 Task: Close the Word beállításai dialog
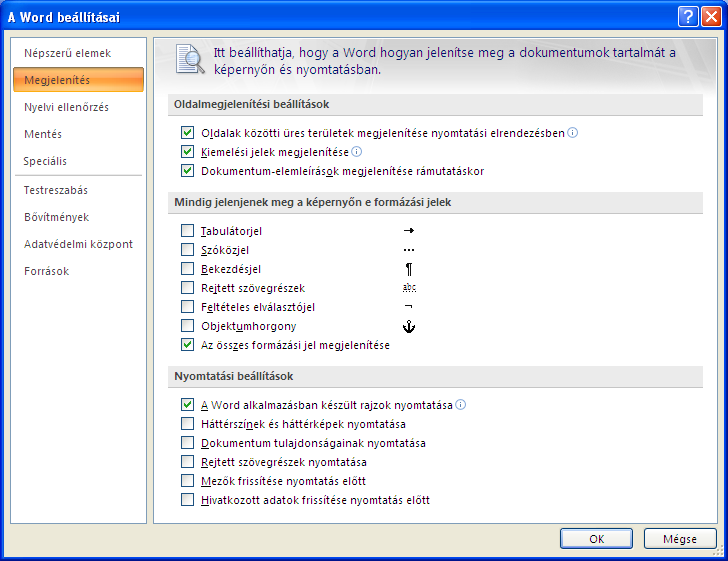[x=711, y=17]
